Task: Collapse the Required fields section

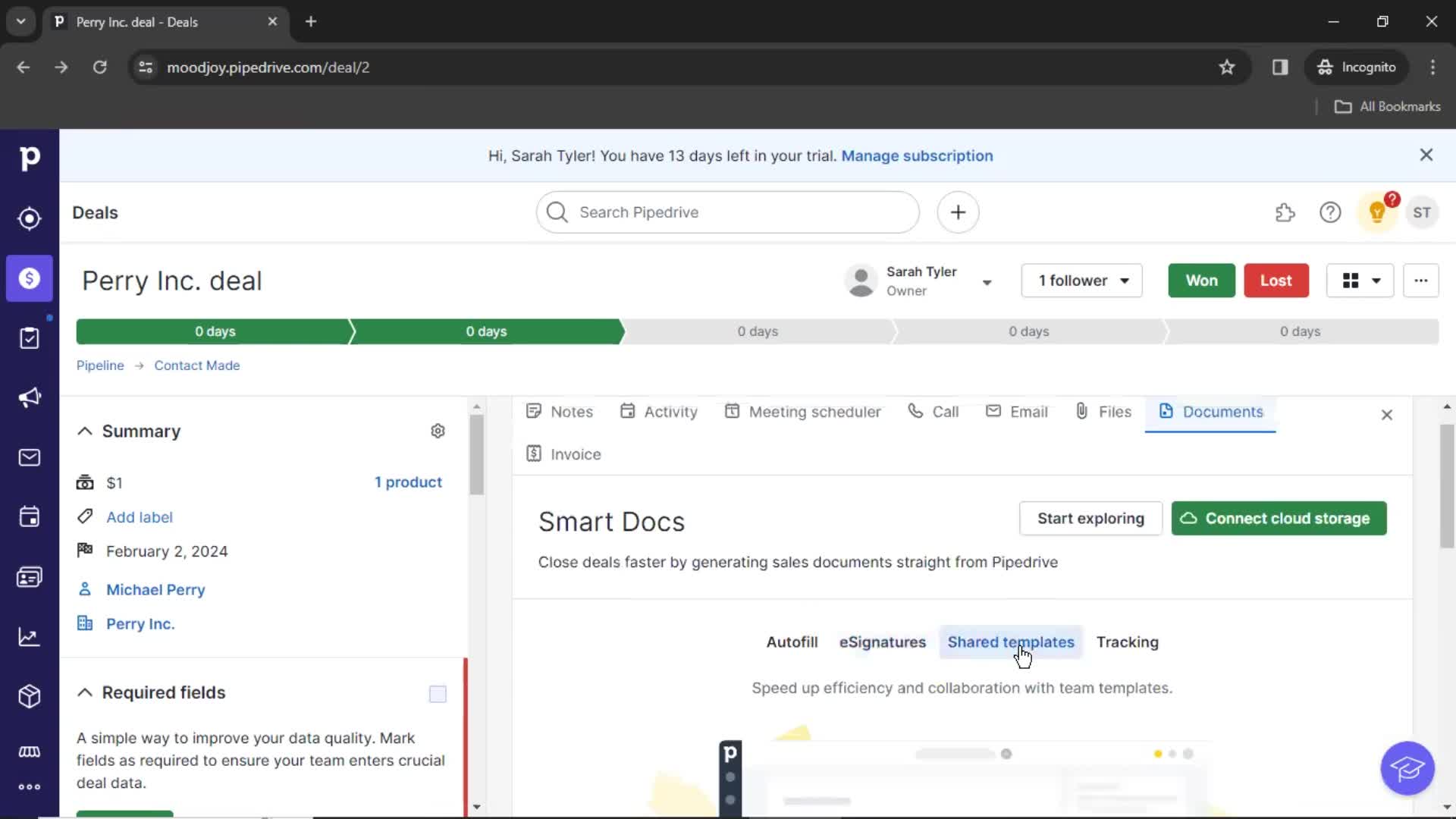Action: (x=84, y=691)
